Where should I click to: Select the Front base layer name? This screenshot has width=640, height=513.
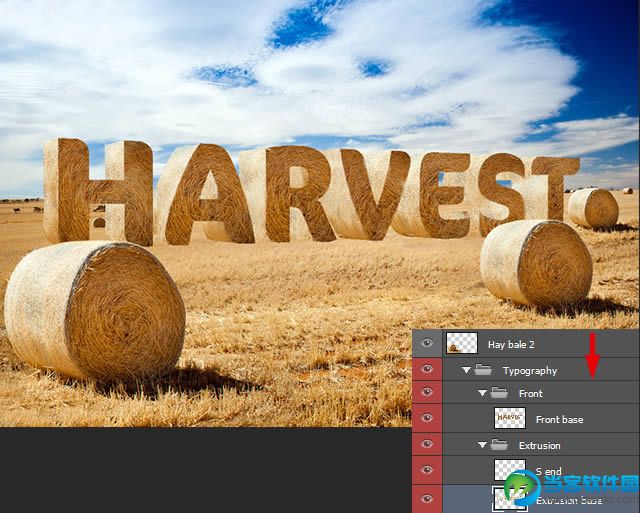pos(559,420)
